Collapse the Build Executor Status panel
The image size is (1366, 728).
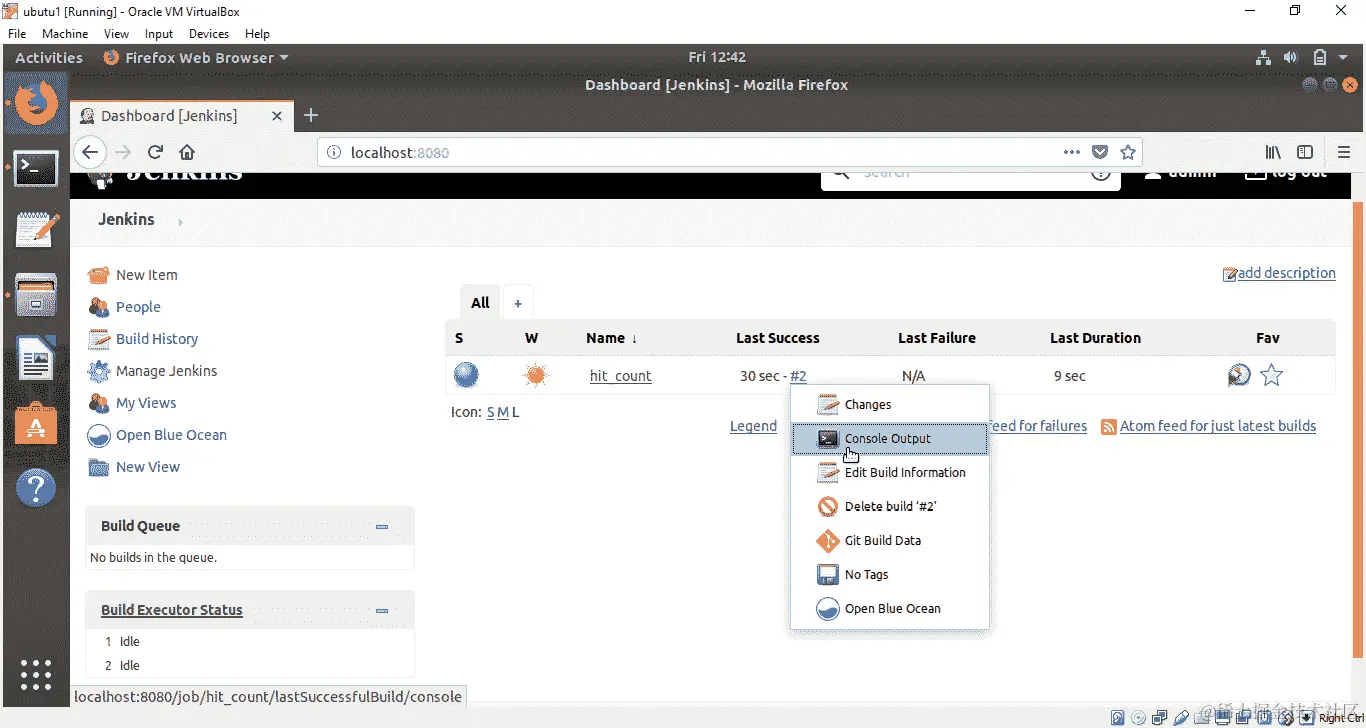pyautogui.click(x=381, y=610)
